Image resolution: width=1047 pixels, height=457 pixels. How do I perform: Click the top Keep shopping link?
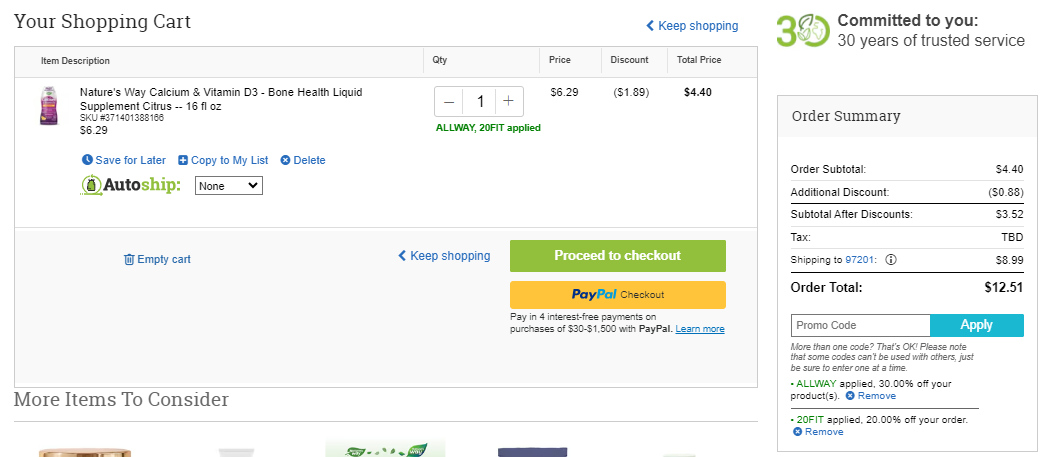pos(692,26)
